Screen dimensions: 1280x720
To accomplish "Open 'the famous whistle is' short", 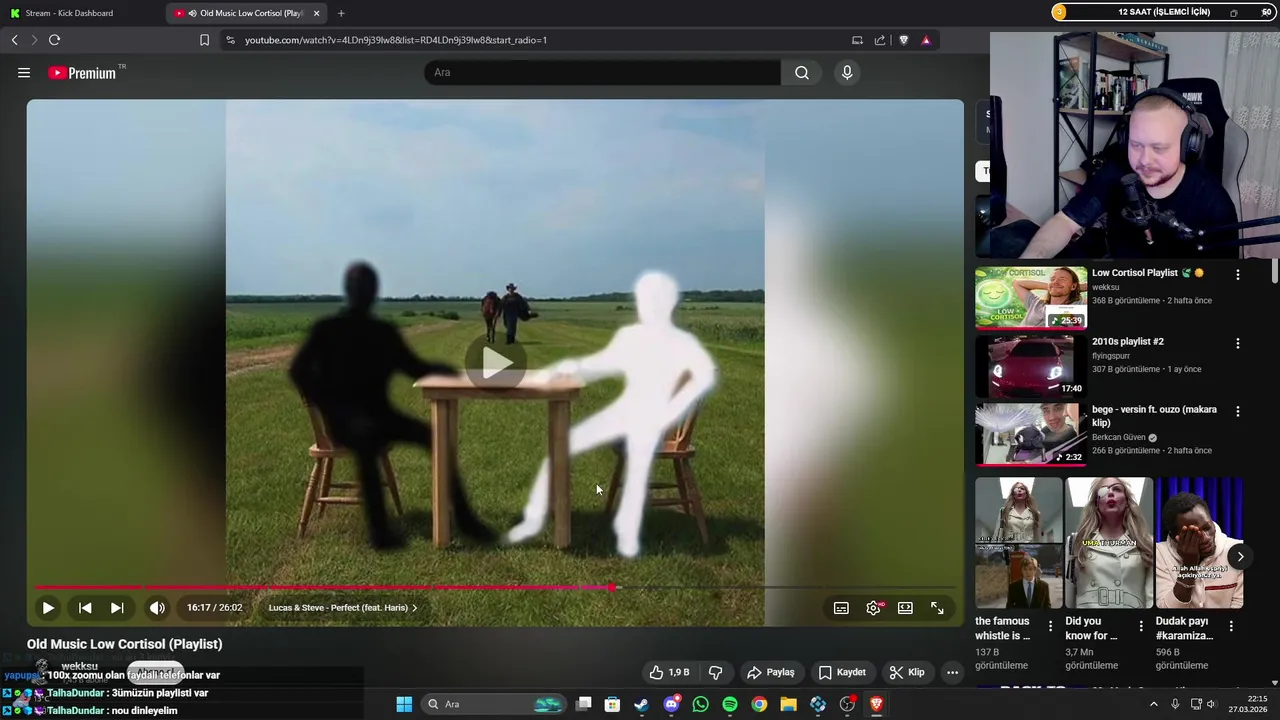I will click(x=1018, y=543).
